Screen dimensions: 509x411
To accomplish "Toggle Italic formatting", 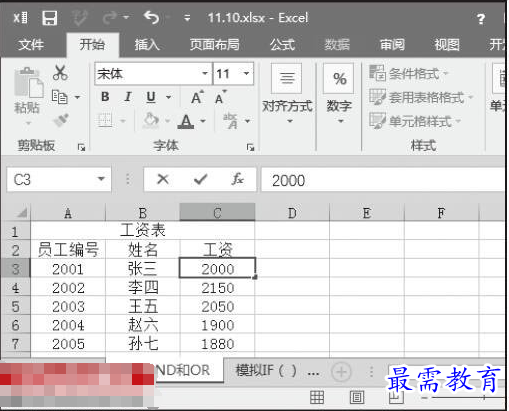I will [x=128, y=97].
